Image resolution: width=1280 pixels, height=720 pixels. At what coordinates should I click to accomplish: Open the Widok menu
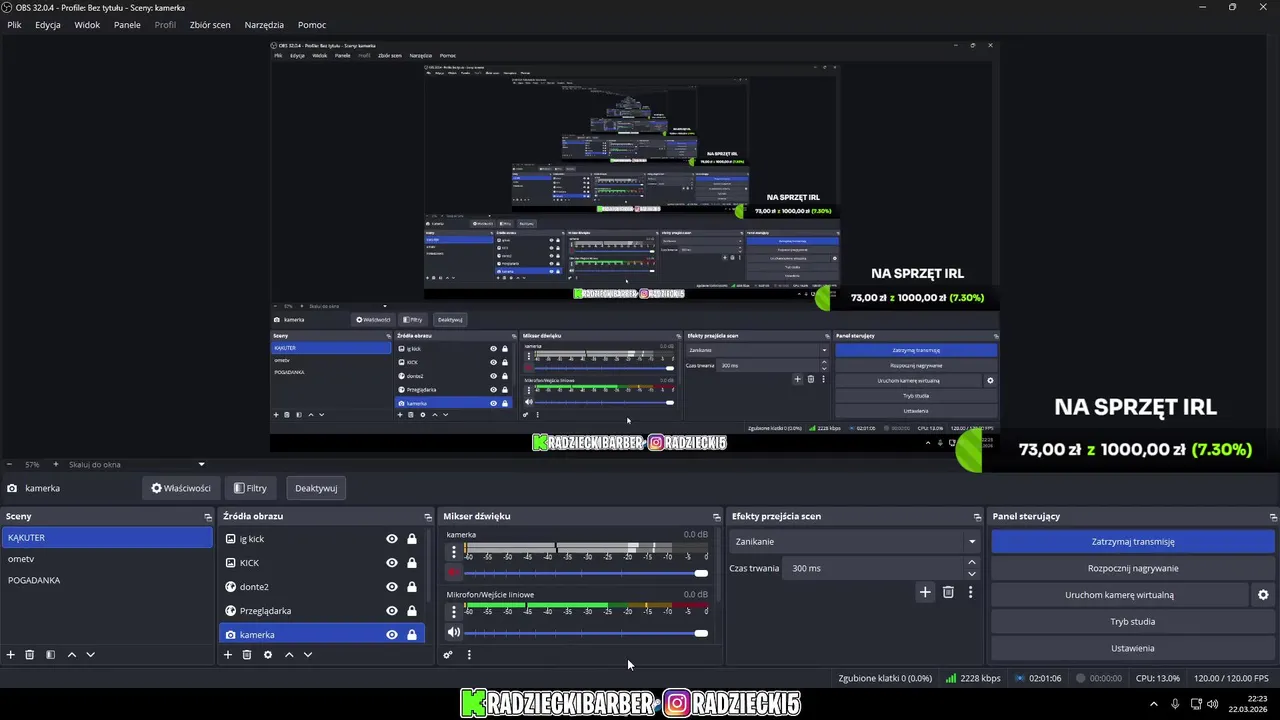pos(87,25)
